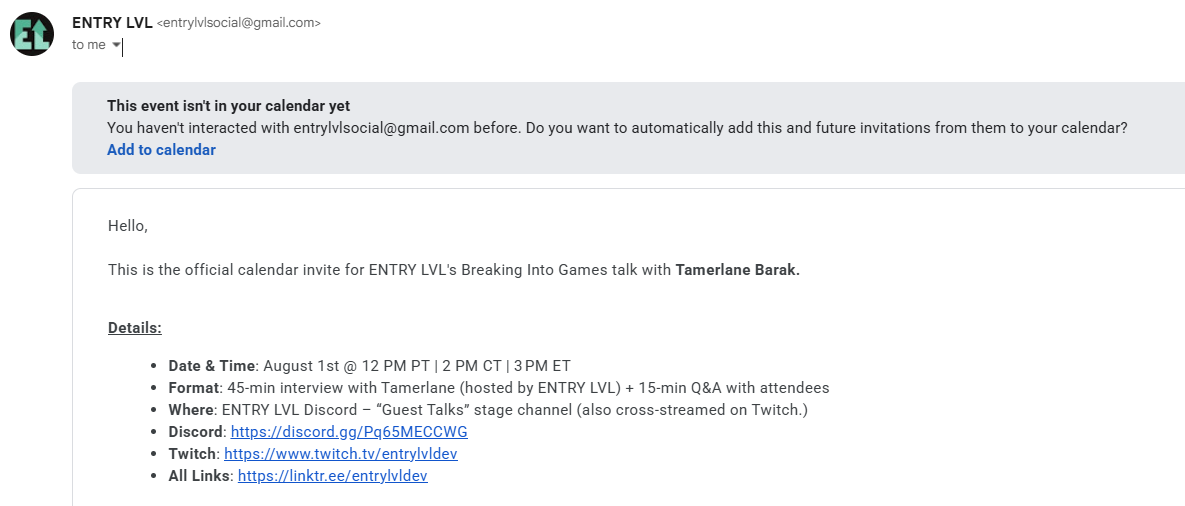This screenshot has height=506, width=1185.
Task: Click the gray calendar notification banner
Action: pyautogui.click(x=629, y=128)
